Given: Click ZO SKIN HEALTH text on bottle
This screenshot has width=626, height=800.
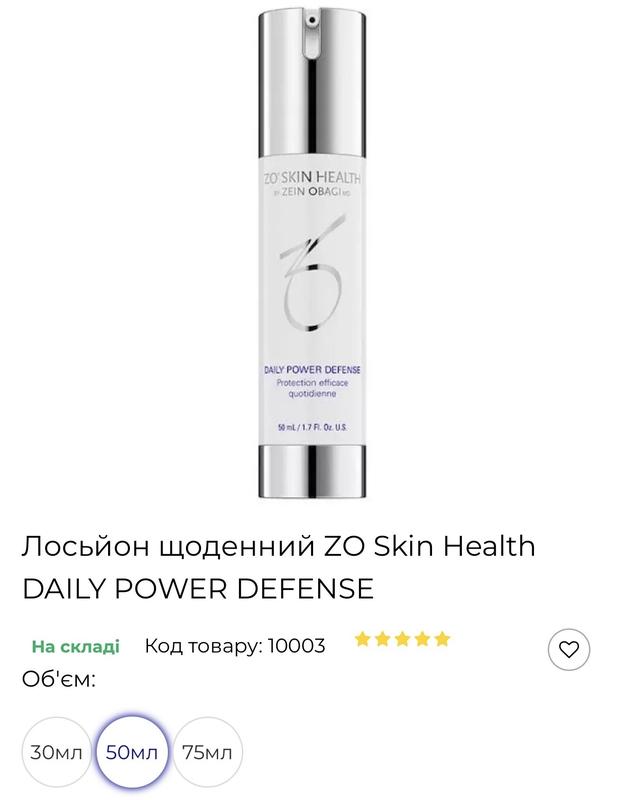Looking at the screenshot, I should [x=312, y=178].
